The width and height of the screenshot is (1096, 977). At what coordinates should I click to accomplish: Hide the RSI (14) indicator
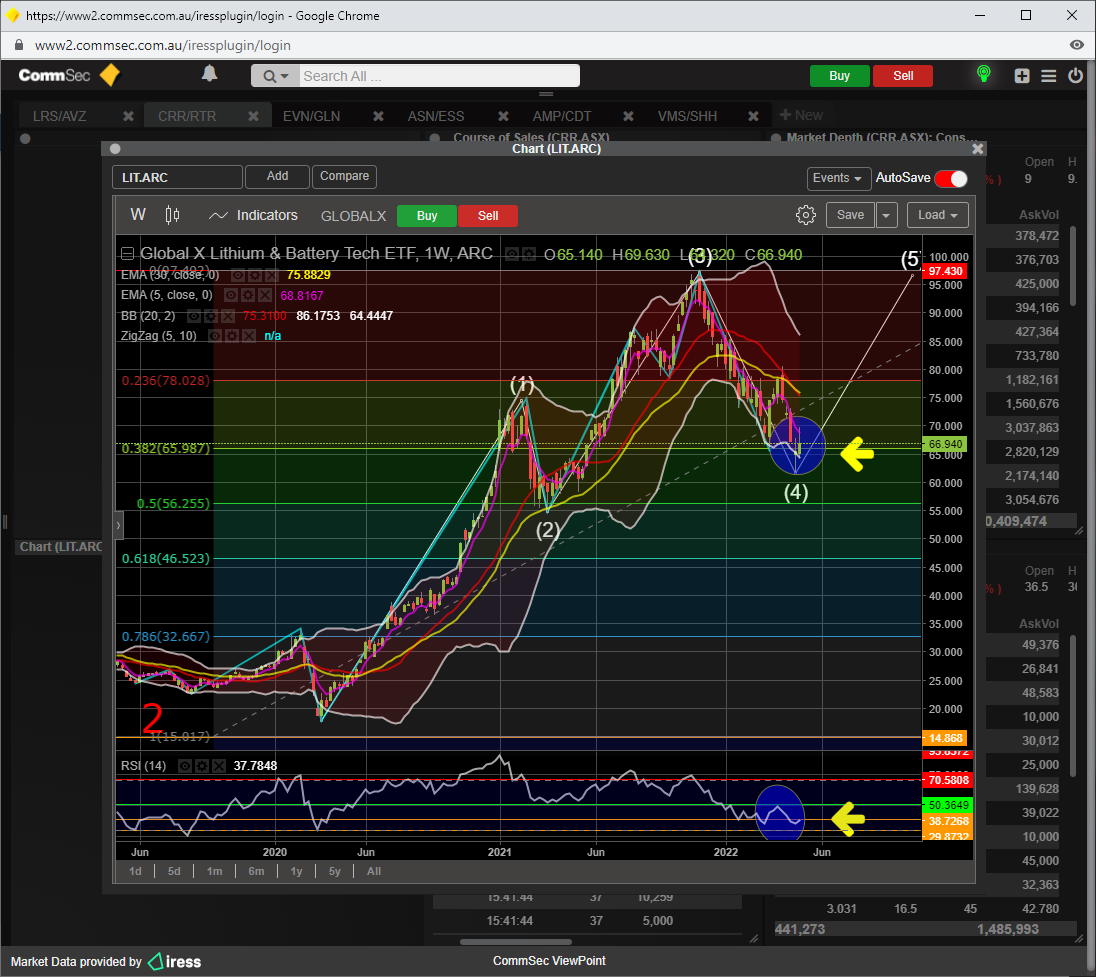(185, 766)
